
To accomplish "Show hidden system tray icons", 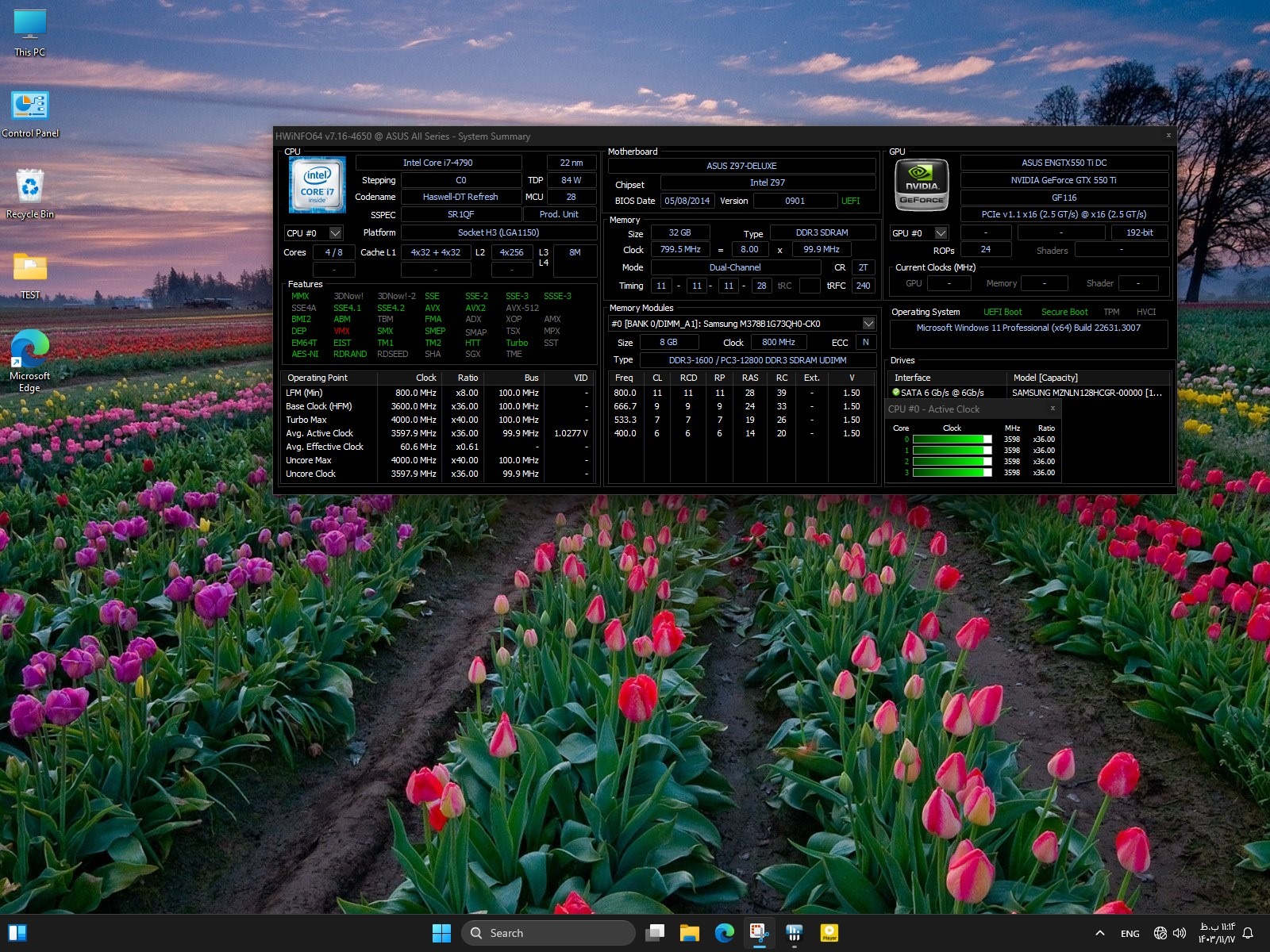I will point(1099,933).
